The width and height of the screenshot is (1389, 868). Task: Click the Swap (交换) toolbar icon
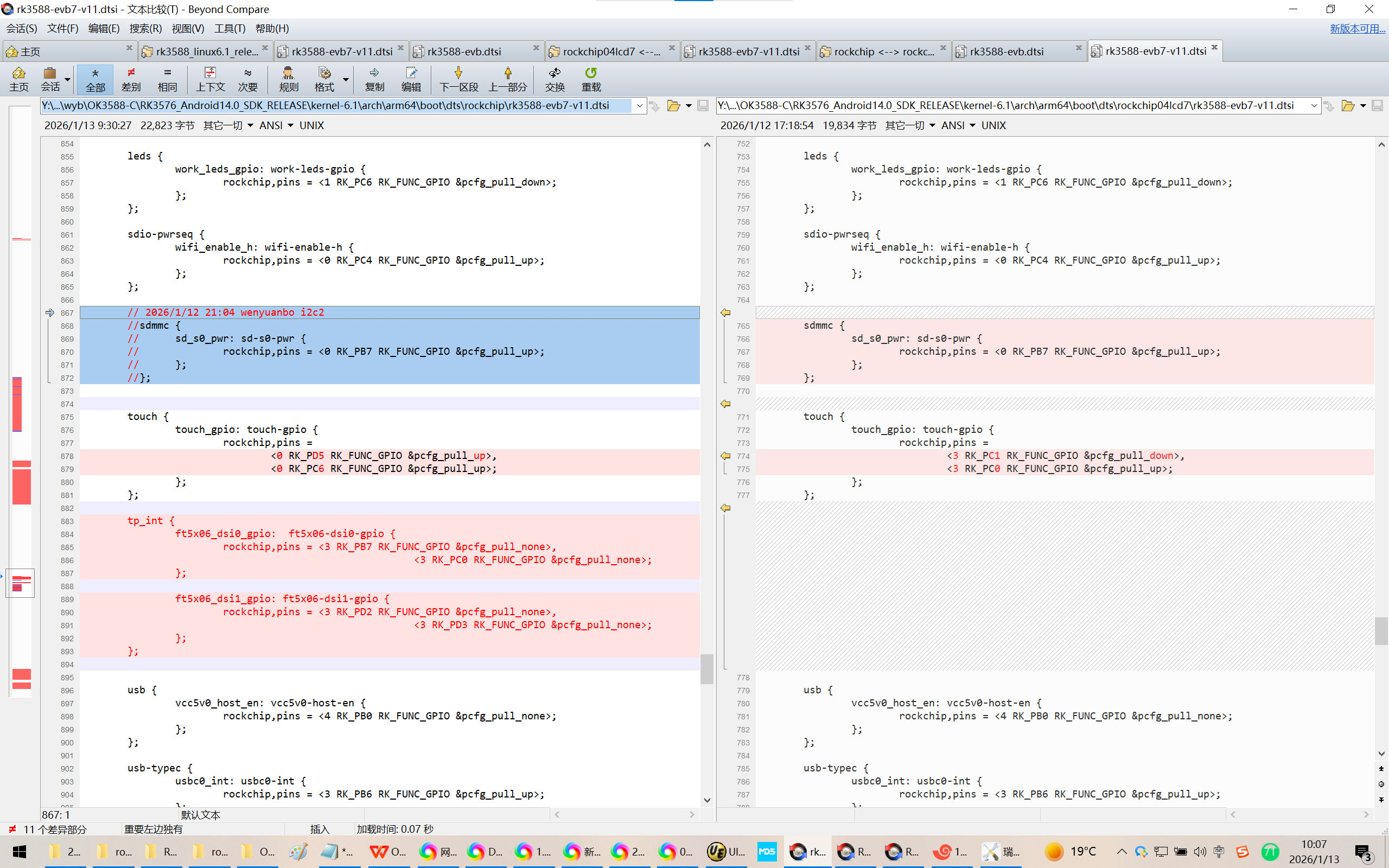555,79
